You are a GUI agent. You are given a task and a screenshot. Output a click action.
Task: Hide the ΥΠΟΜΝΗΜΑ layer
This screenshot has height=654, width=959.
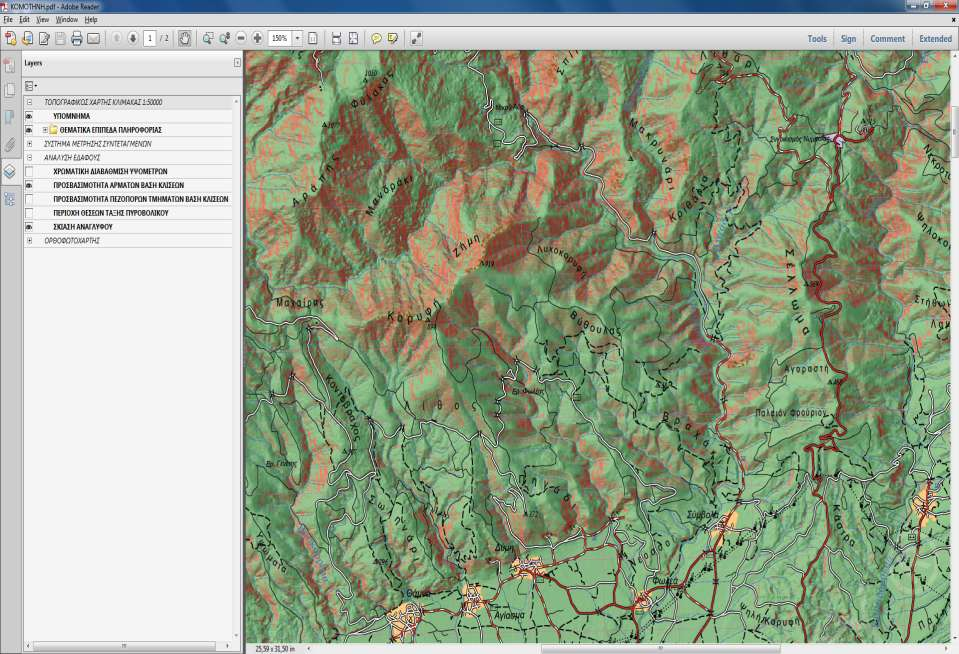(29, 116)
